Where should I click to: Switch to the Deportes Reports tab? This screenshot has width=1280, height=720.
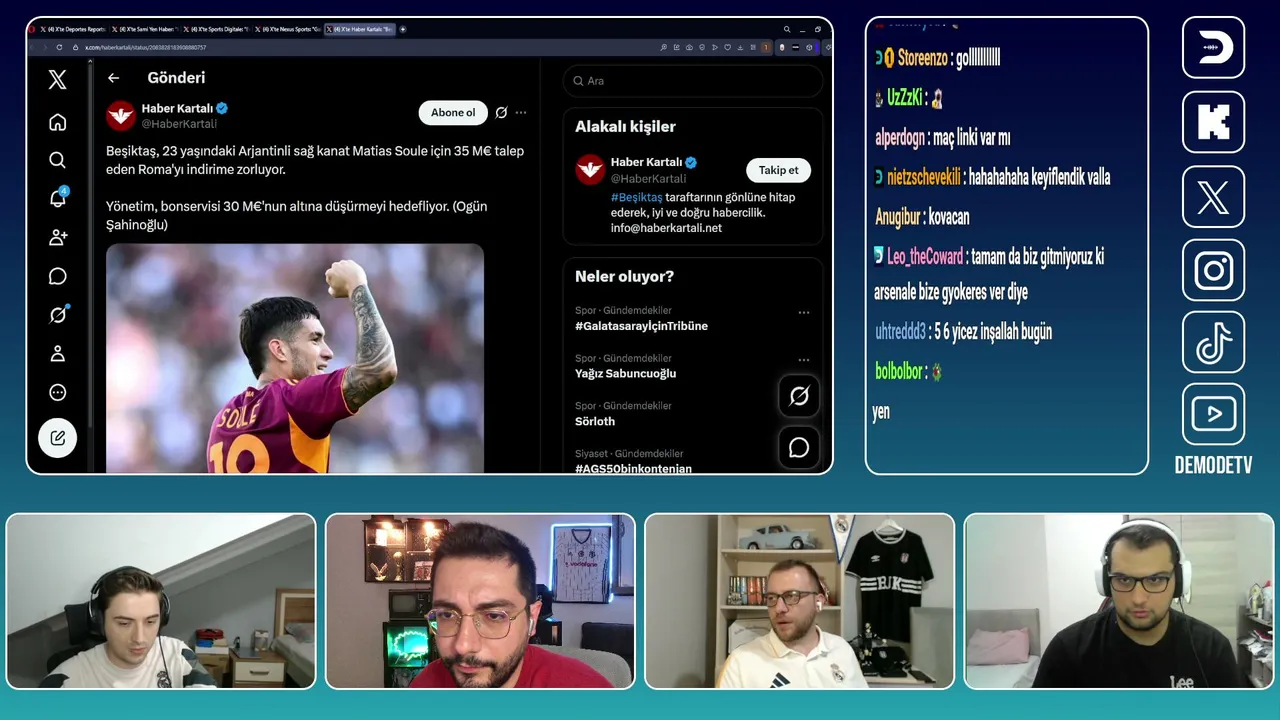(73, 29)
